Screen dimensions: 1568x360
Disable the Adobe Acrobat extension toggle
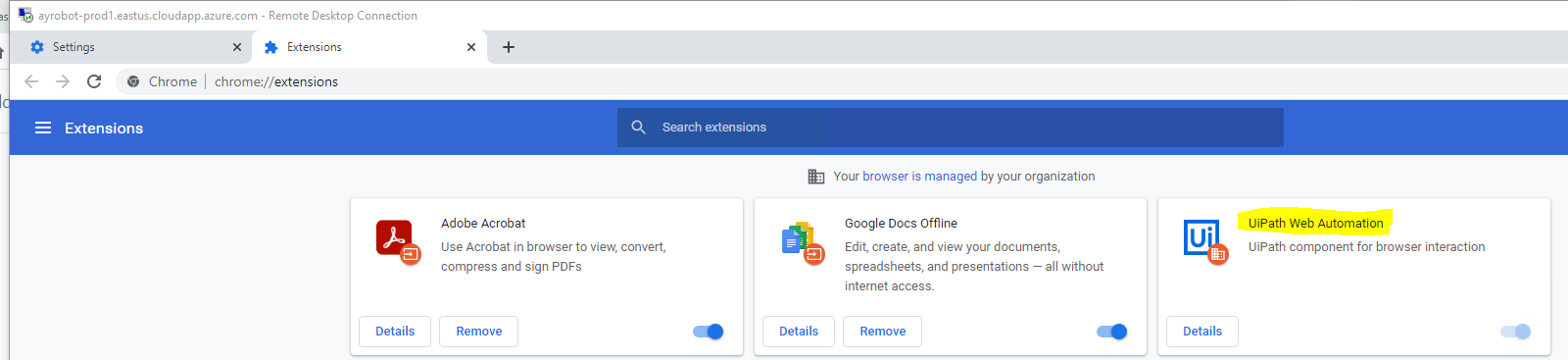coord(709,332)
